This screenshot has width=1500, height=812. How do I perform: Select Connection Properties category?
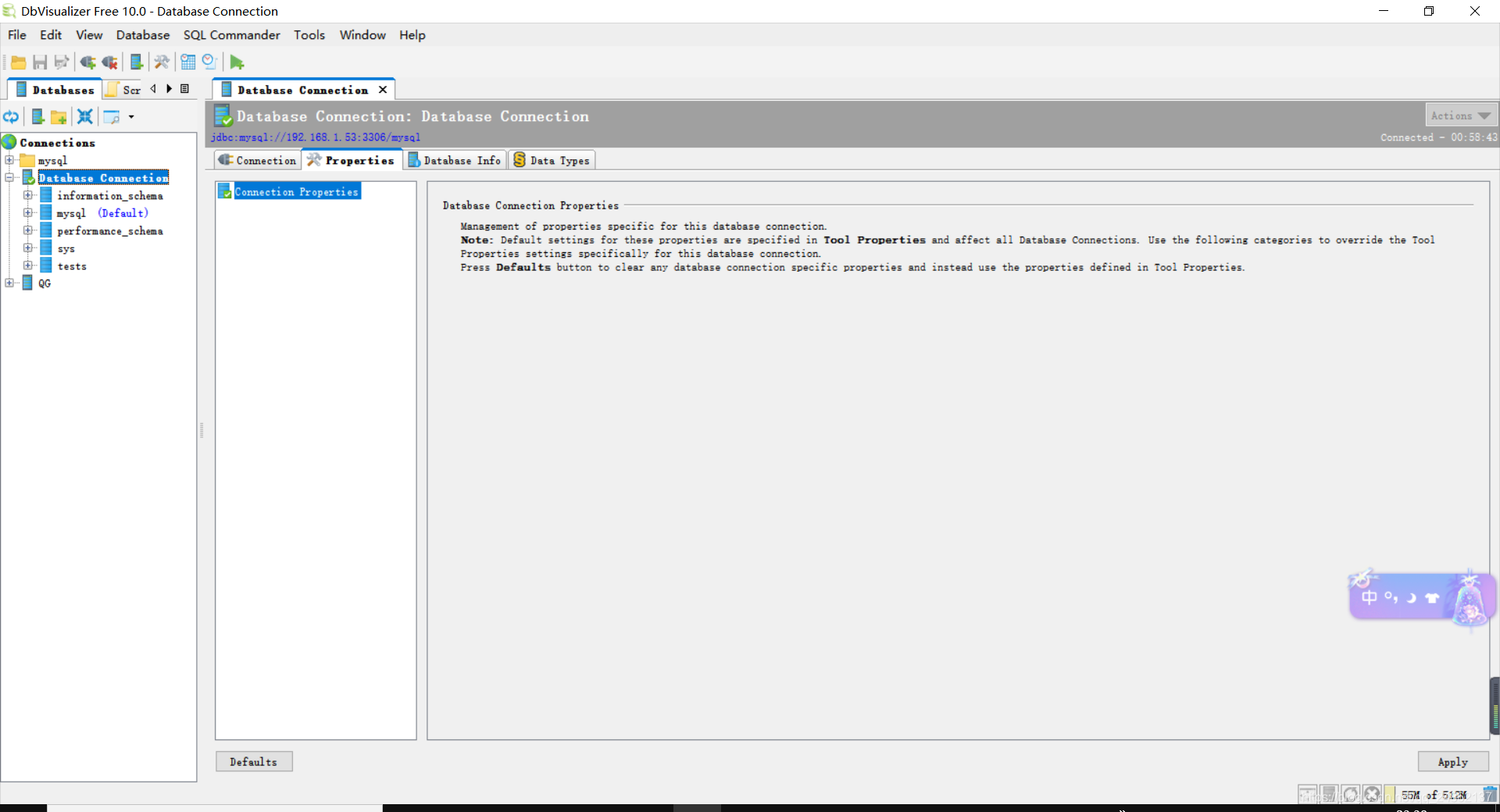point(296,191)
